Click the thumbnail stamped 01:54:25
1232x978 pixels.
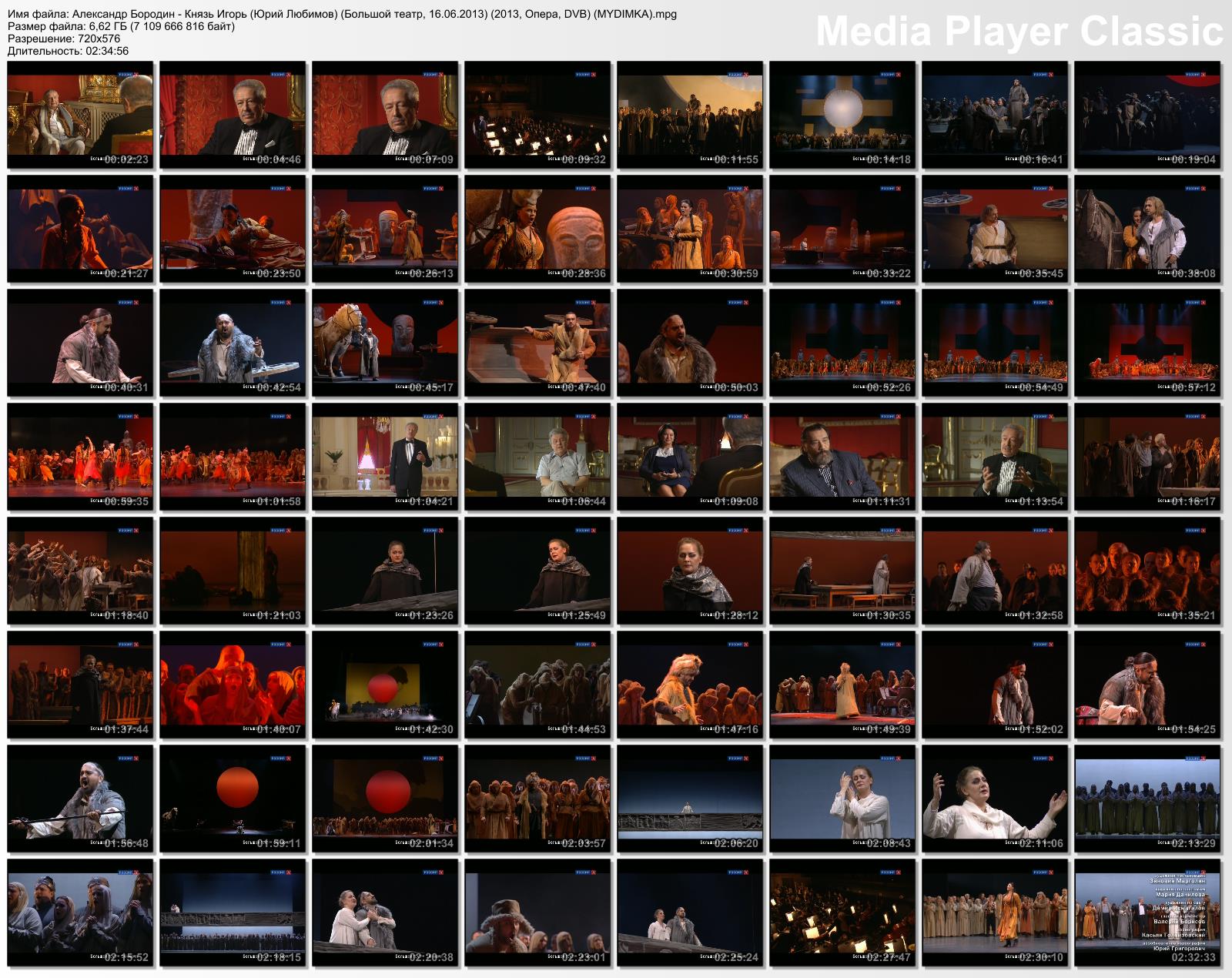(x=1147, y=685)
